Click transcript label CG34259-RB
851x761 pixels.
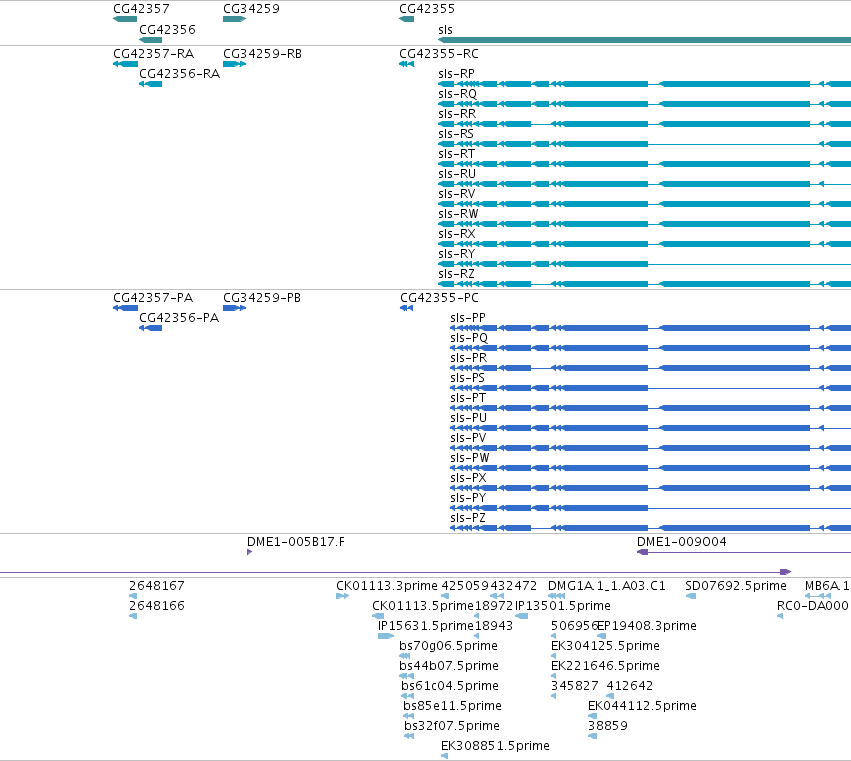262,54
